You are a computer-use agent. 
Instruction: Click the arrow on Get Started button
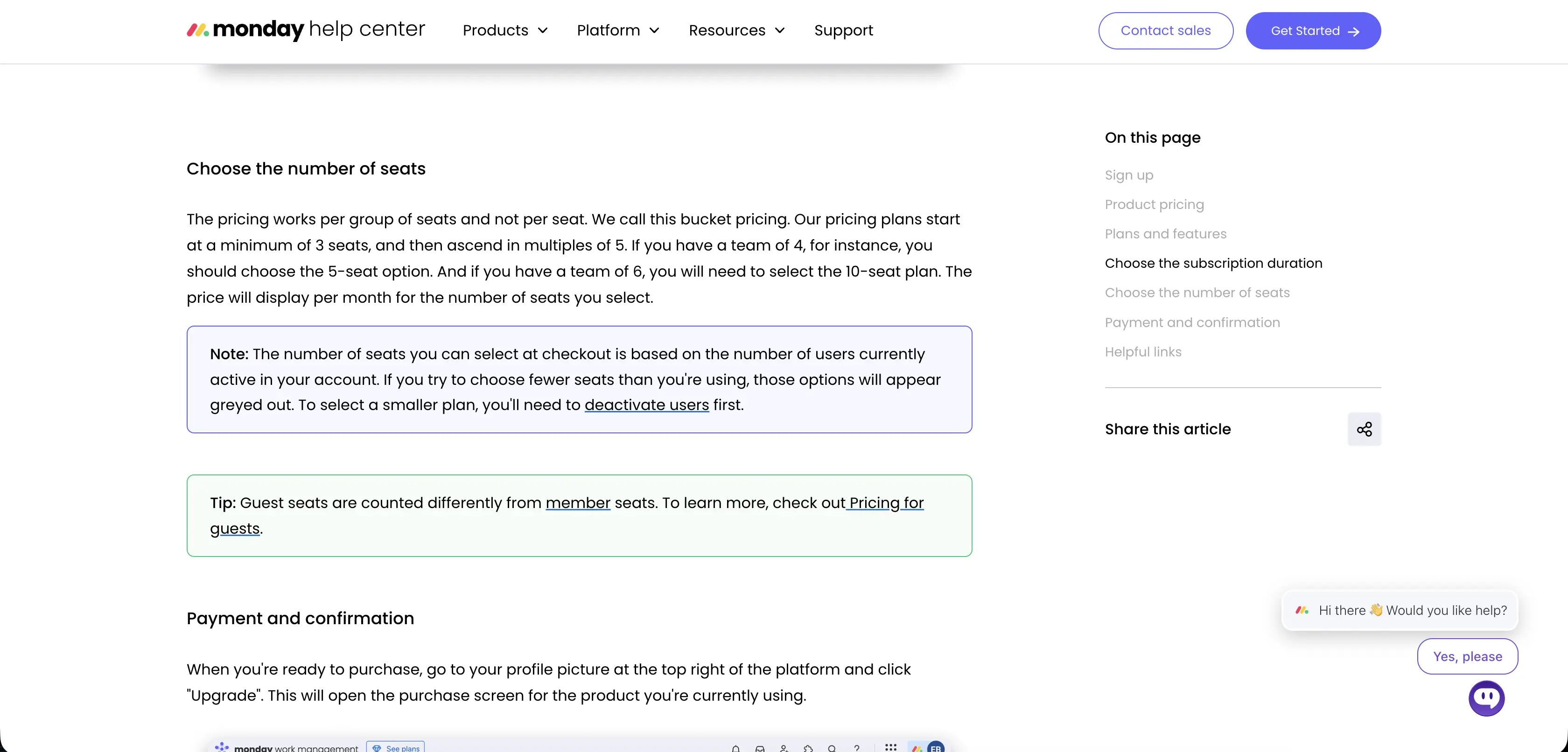[1354, 32]
